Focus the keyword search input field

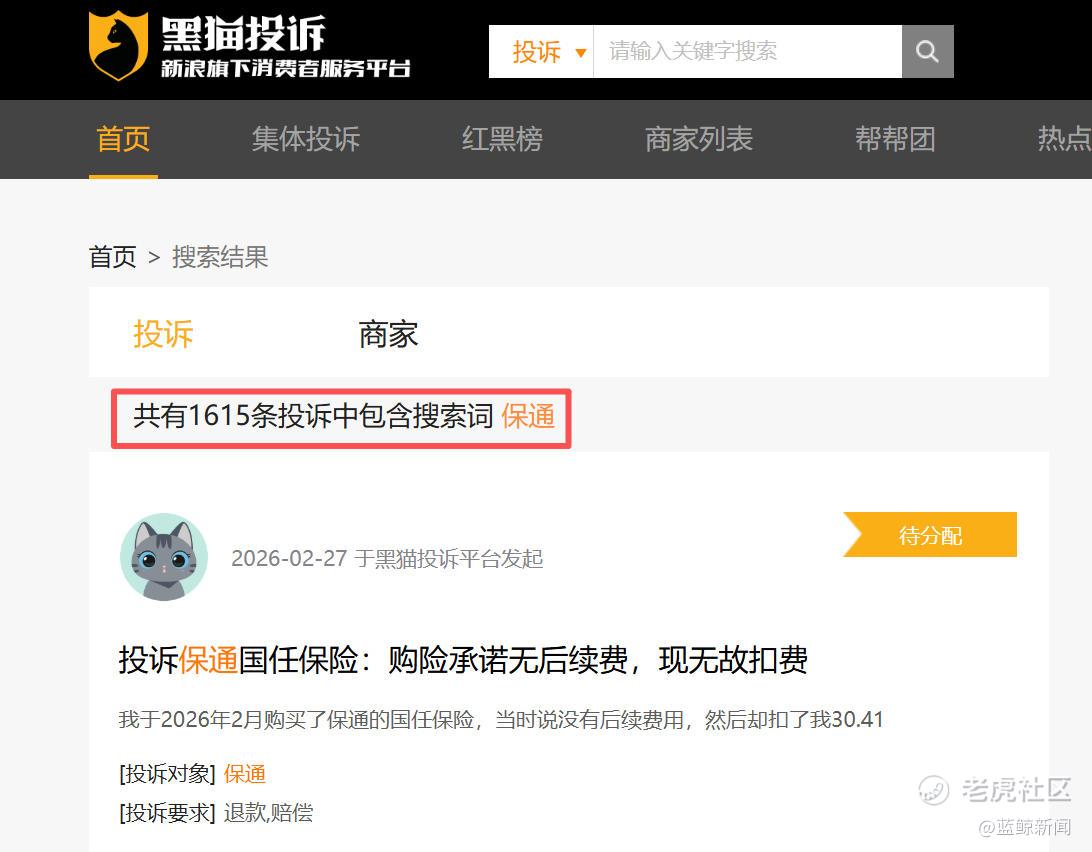(x=747, y=52)
